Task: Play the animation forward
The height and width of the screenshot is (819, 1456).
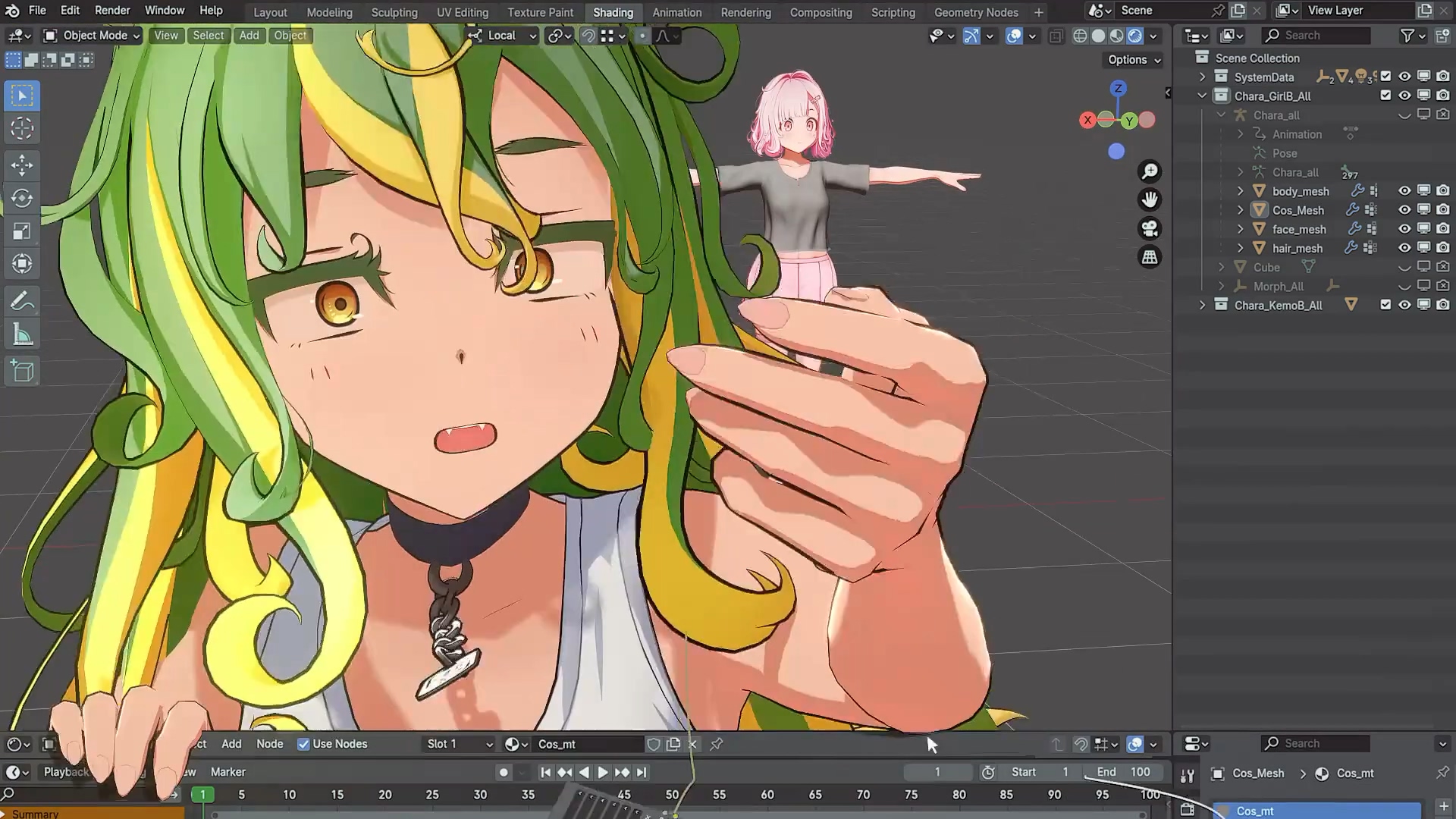Action: click(603, 772)
